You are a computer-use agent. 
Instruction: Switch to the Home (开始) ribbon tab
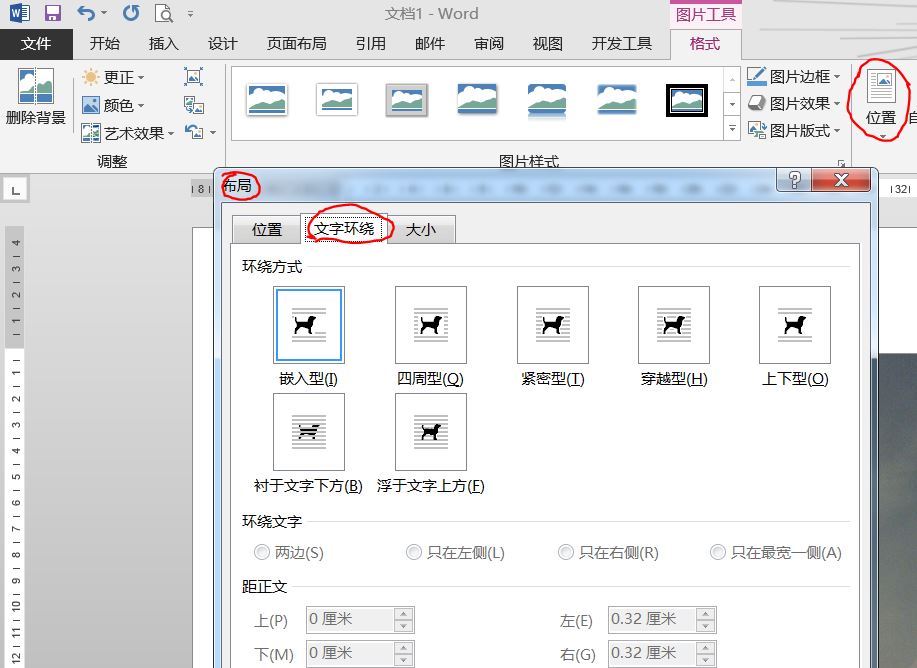coord(105,44)
